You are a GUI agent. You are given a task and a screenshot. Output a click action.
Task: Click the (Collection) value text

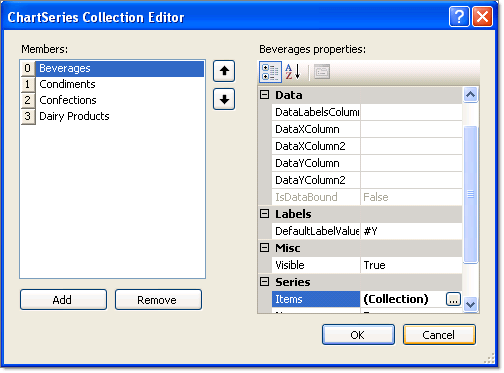point(396,299)
